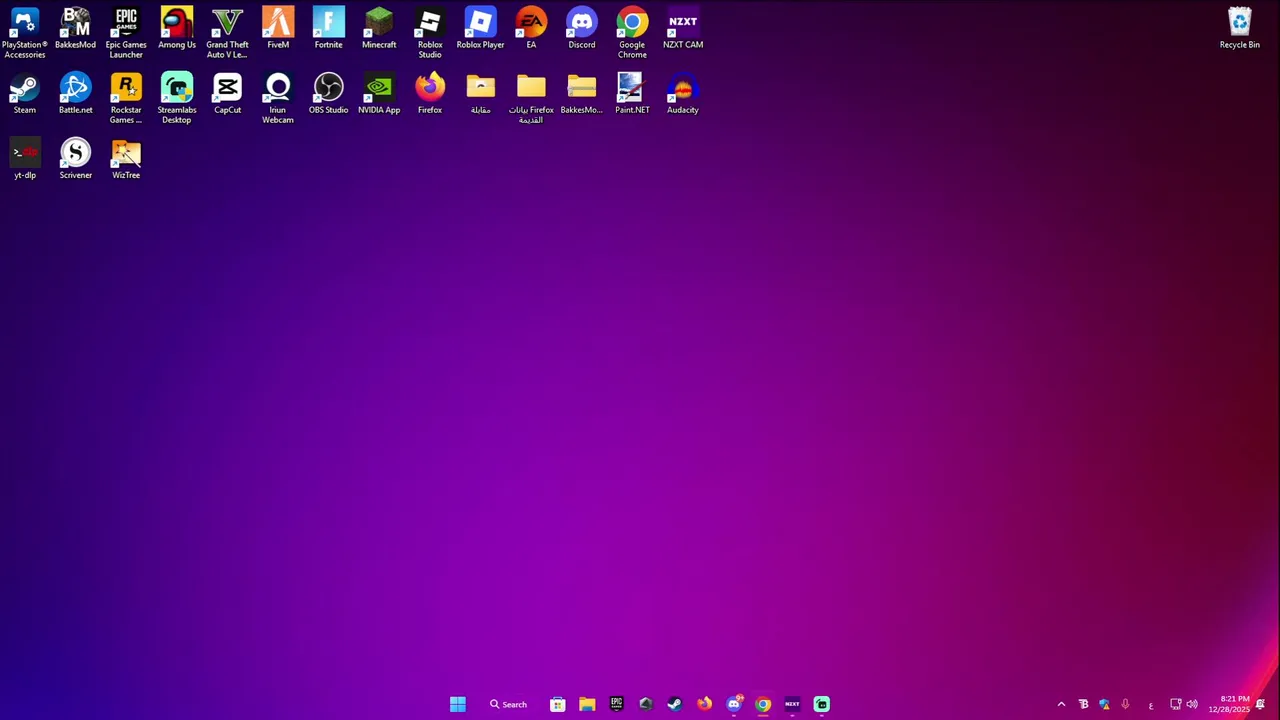Select the Scrivener desktop icon

click(75, 160)
